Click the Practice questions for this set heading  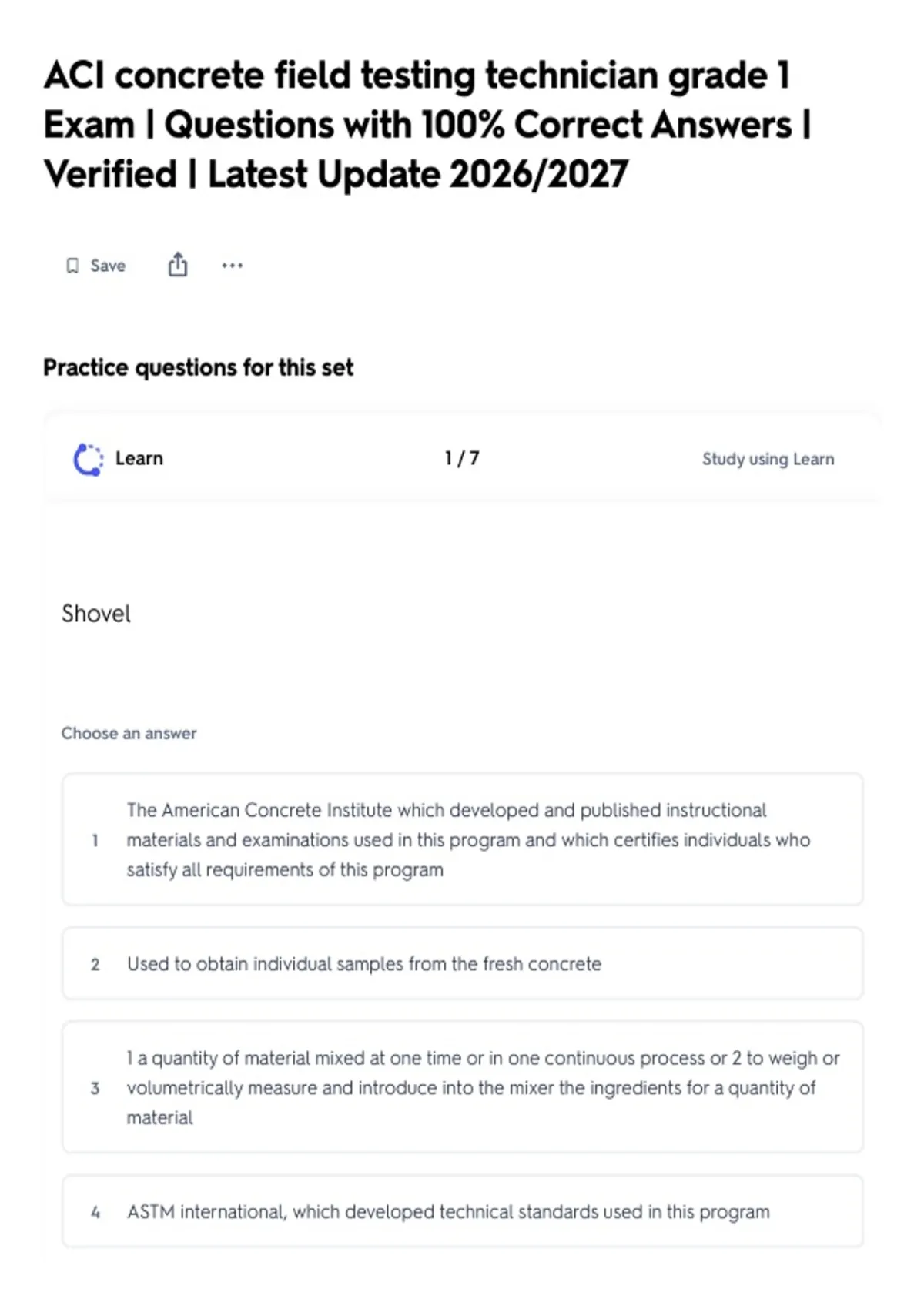click(x=199, y=367)
